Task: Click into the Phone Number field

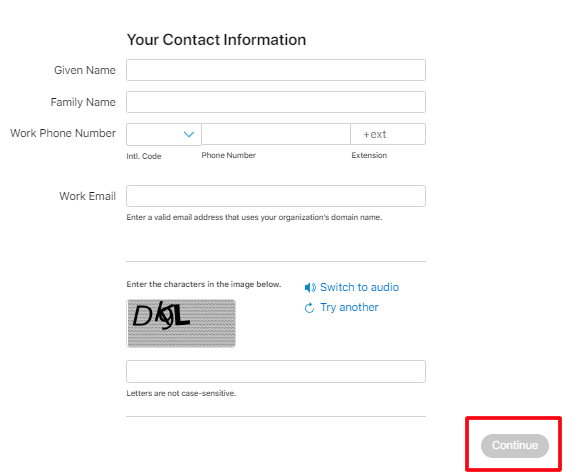Action: 276,134
